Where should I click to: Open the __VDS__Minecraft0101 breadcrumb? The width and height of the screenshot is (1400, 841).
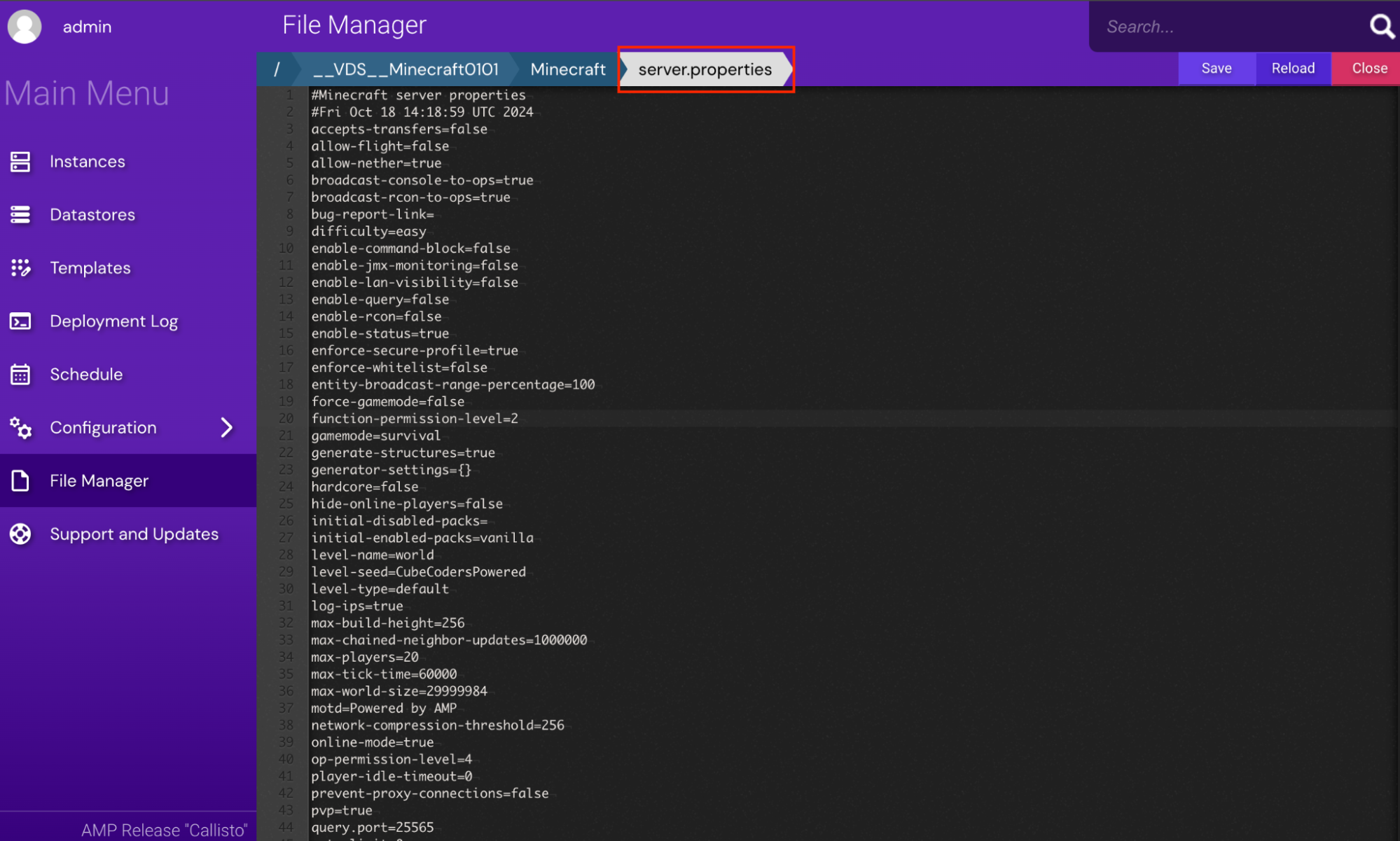[x=406, y=69]
